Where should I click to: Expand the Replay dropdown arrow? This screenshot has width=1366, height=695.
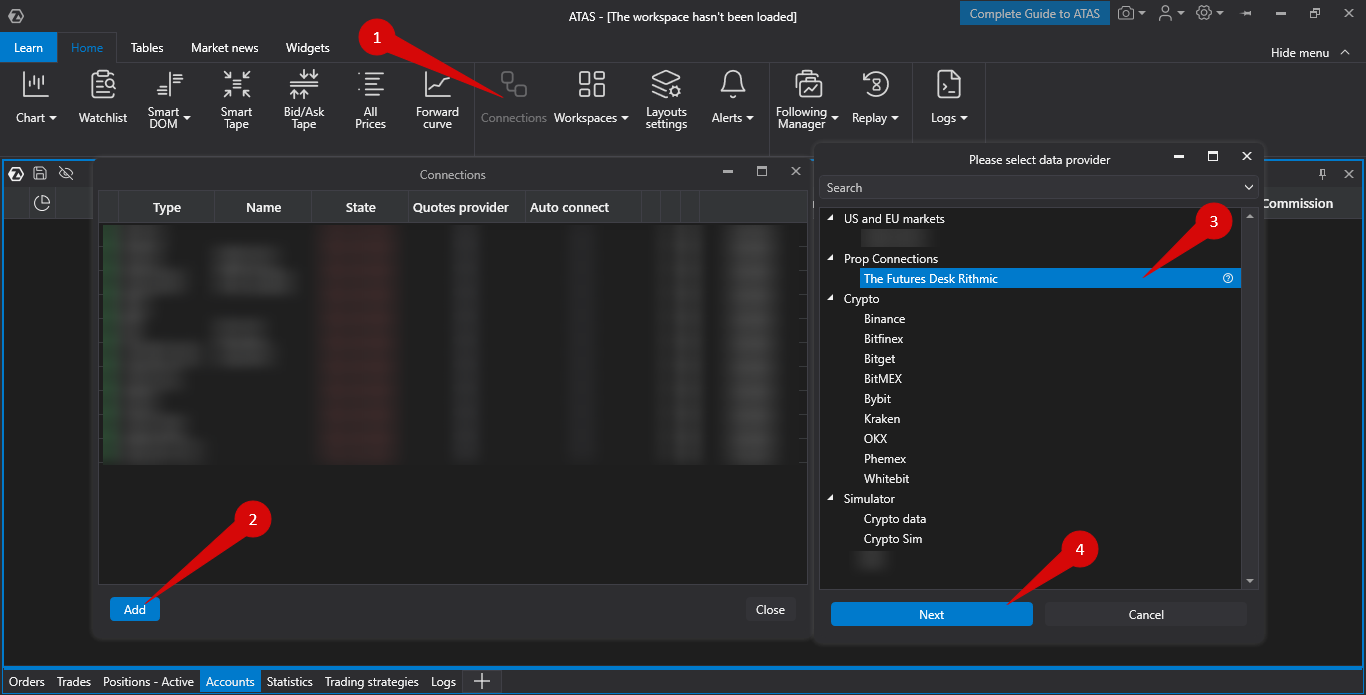[x=895, y=118]
